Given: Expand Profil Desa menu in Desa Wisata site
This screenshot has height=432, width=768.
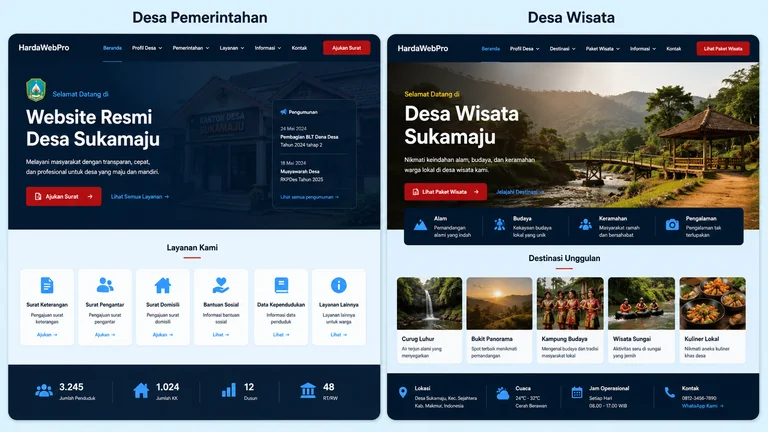Looking at the screenshot, I should point(525,49).
